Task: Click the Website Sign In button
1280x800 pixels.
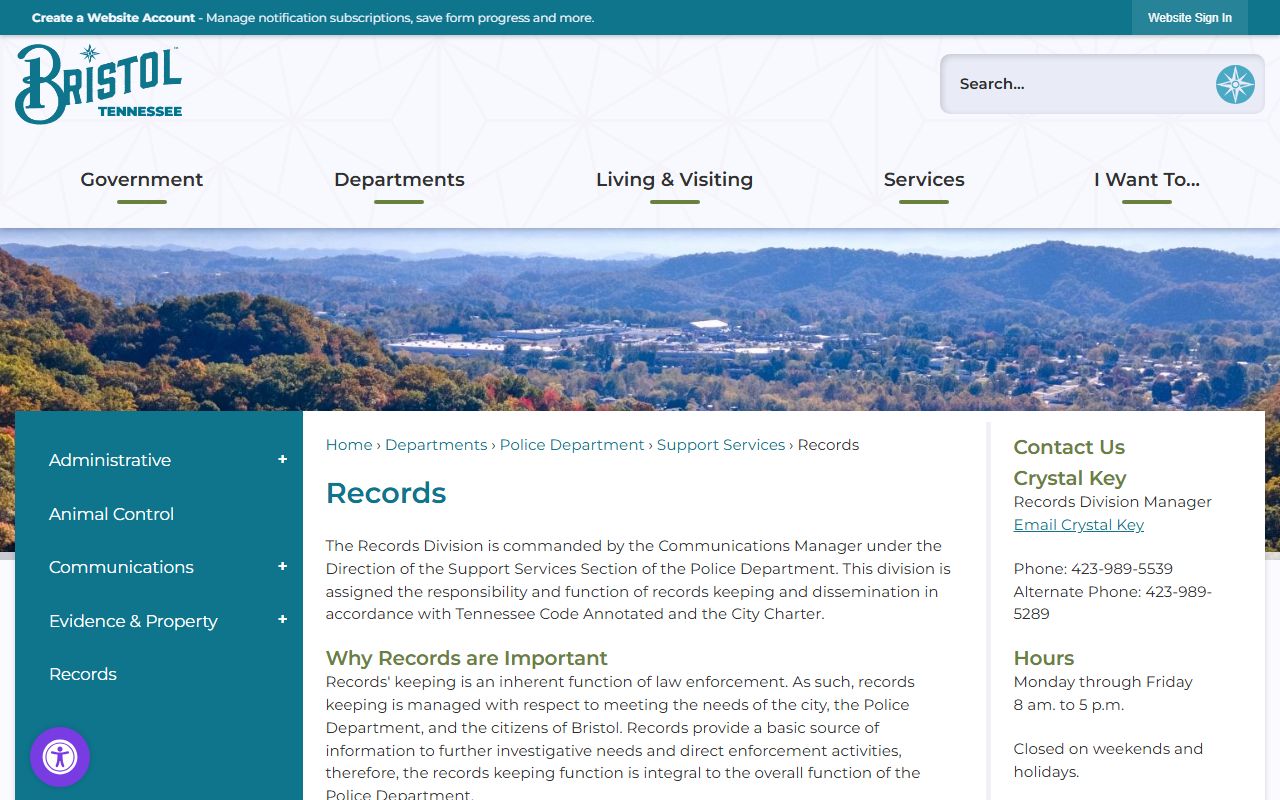Action: click(x=1189, y=18)
